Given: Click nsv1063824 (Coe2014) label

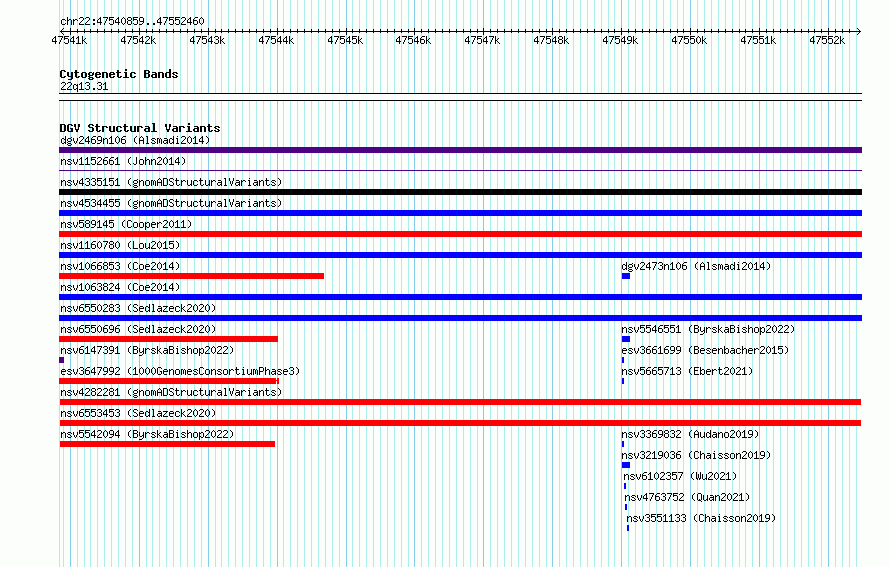Looking at the screenshot, I should (120, 287).
